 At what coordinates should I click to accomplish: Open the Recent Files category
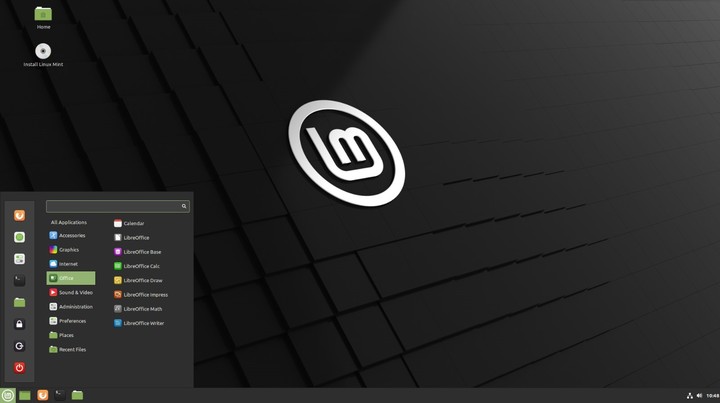tap(72, 350)
